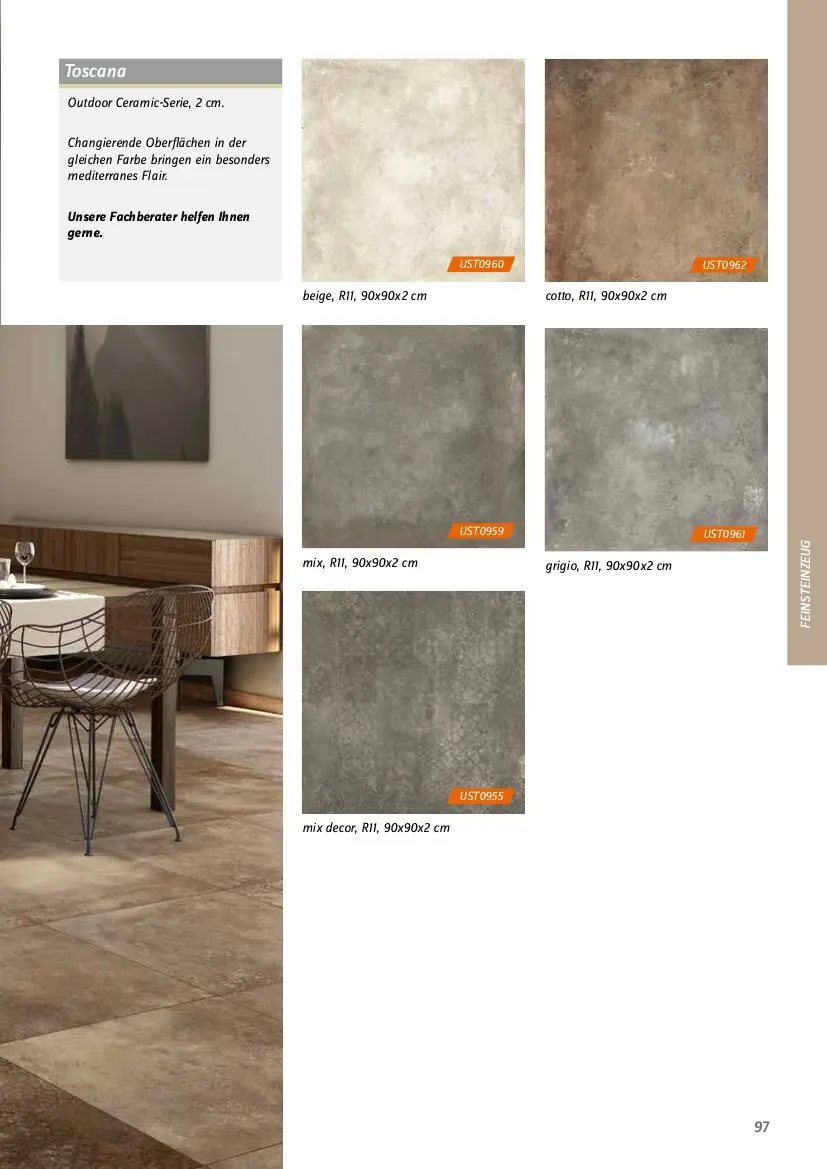Select the UST0959 product code label
The width and height of the screenshot is (827, 1169).
pyautogui.click(x=481, y=531)
